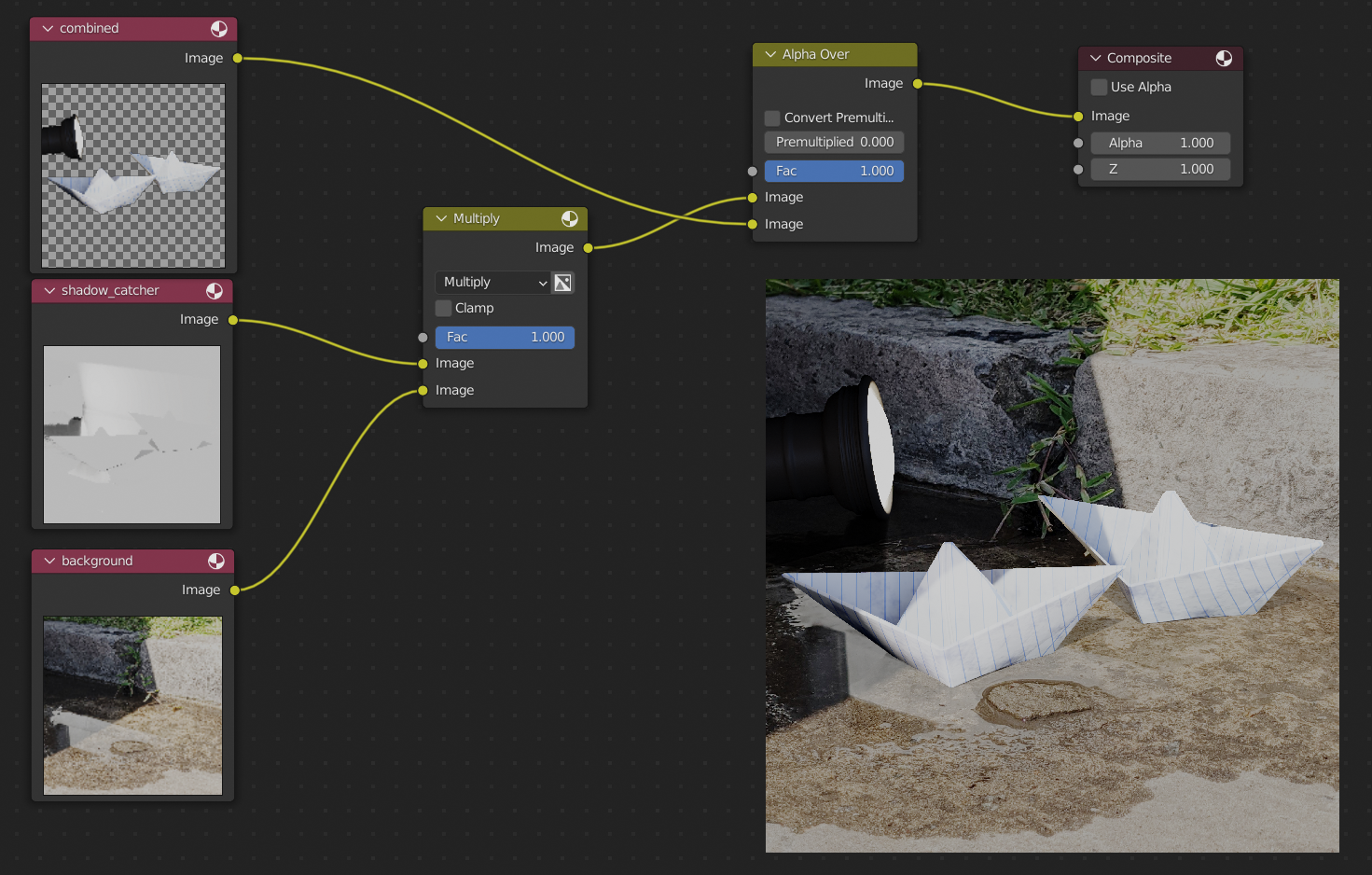The width and height of the screenshot is (1372, 875).
Task: Click the Fac input socket on Alpha Over
Action: coord(751,171)
